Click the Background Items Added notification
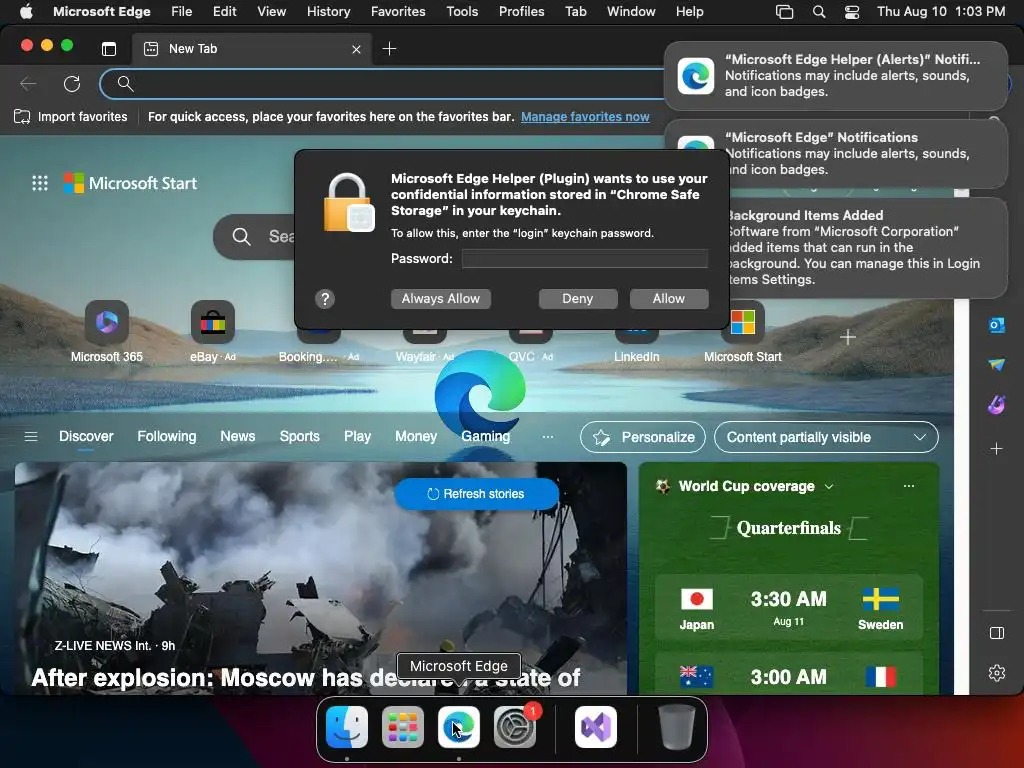This screenshot has width=1024, height=768. [x=869, y=248]
